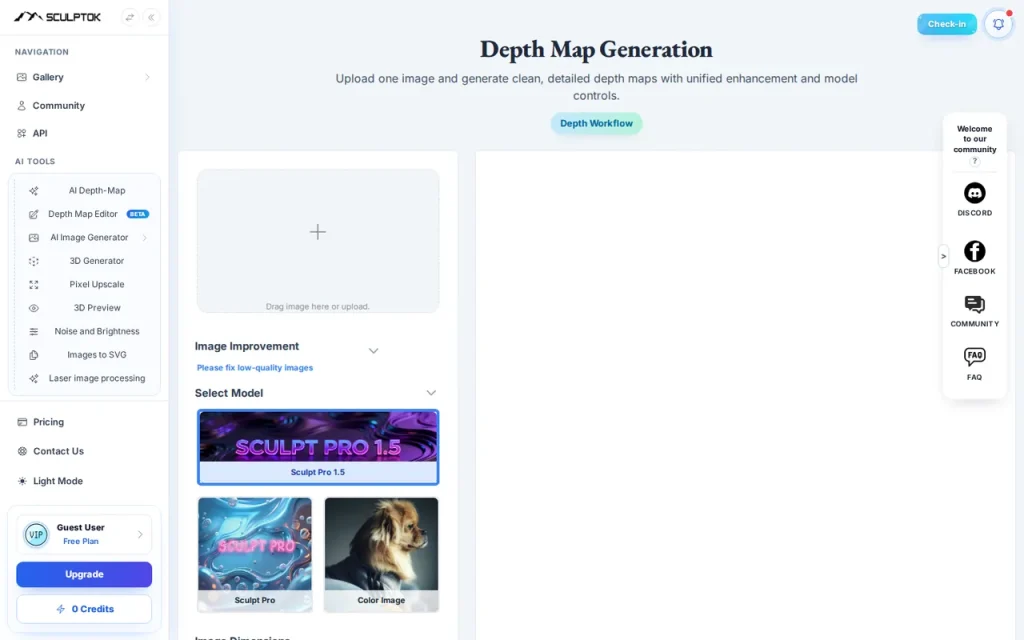1024x640 pixels.
Task: Expand the AI Image Generator submenu arrow
Action: [x=144, y=238]
